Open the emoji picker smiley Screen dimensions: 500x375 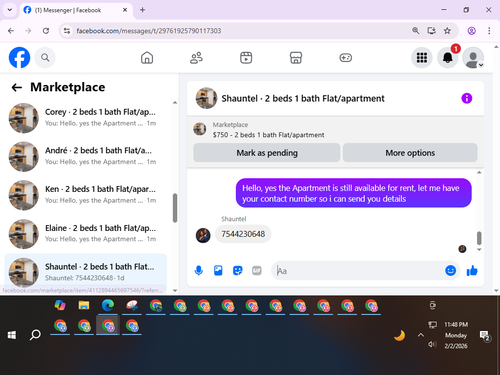click(450, 270)
